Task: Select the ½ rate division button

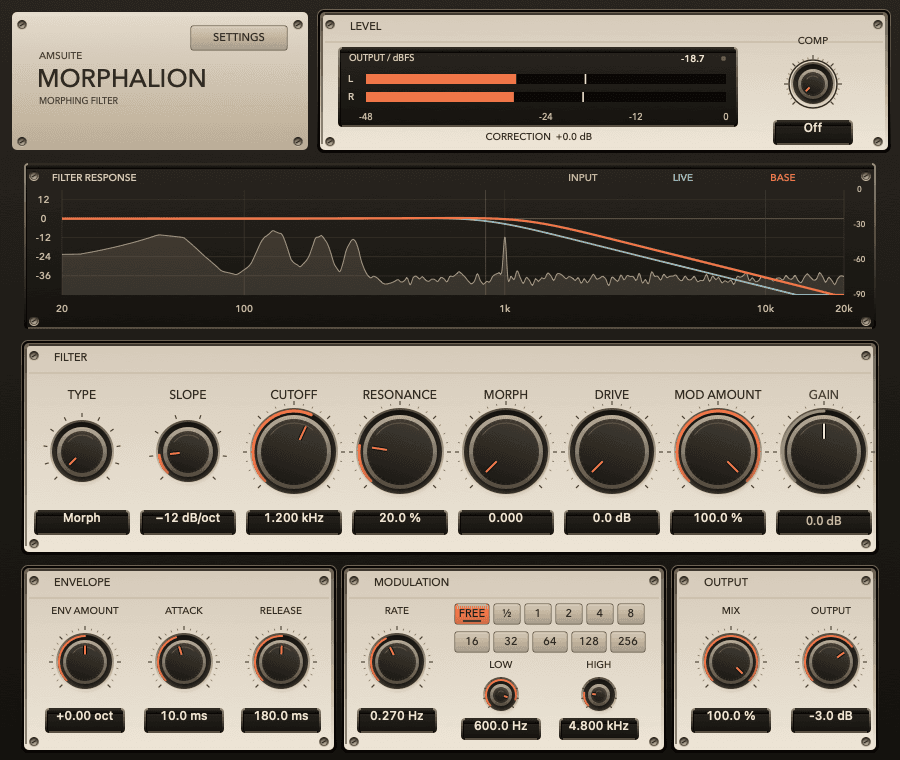Action: tap(507, 614)
